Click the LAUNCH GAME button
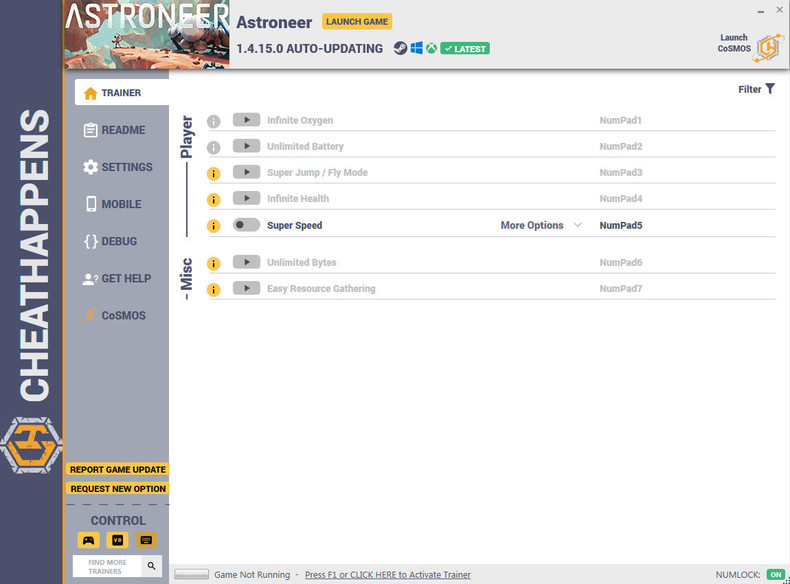 click(357, 22)
